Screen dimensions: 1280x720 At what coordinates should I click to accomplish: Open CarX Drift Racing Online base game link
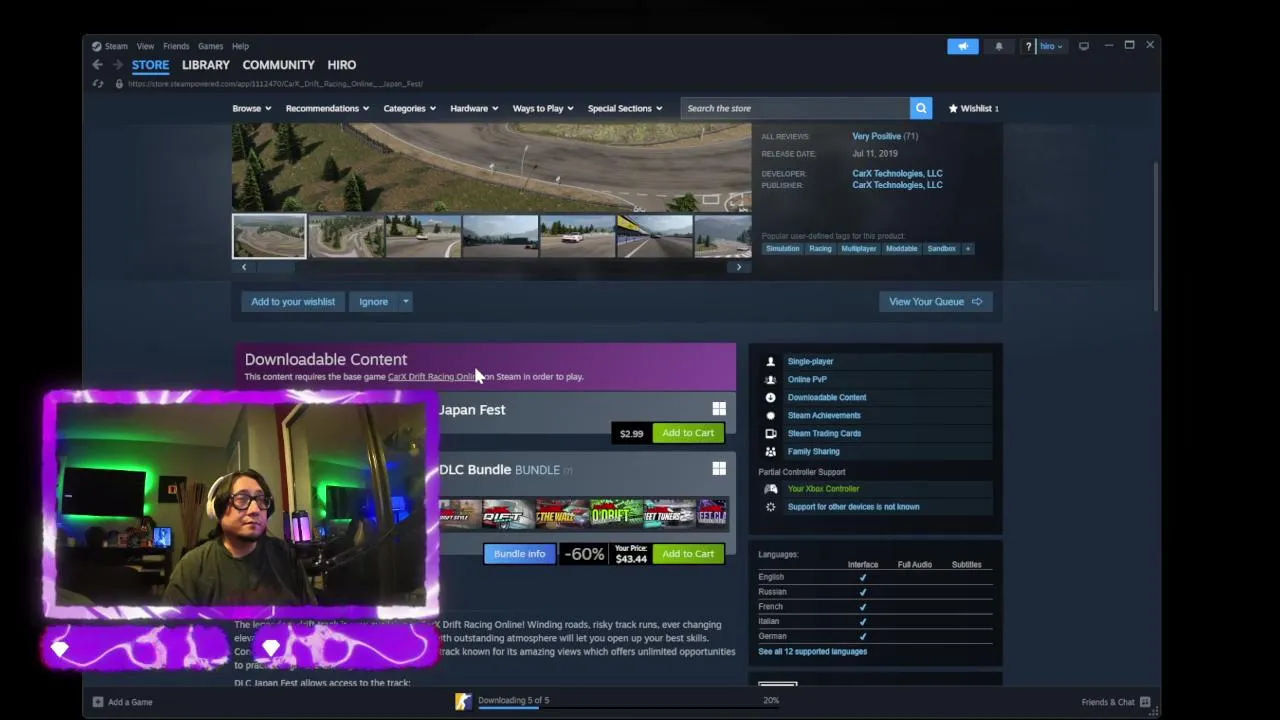tap(434, 377)
